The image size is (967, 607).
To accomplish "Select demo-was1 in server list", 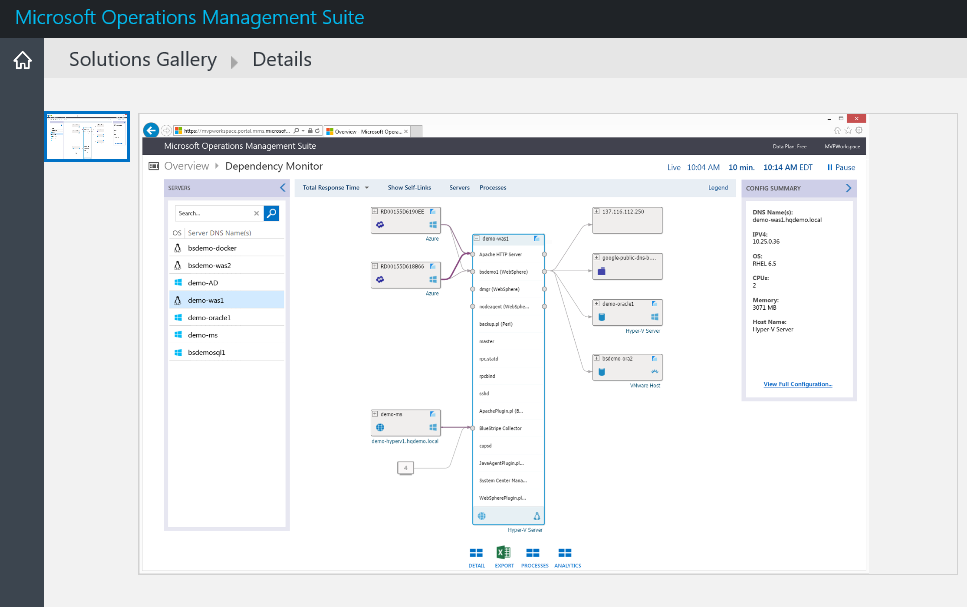I will pyautogui.click(x=226, y=300).
